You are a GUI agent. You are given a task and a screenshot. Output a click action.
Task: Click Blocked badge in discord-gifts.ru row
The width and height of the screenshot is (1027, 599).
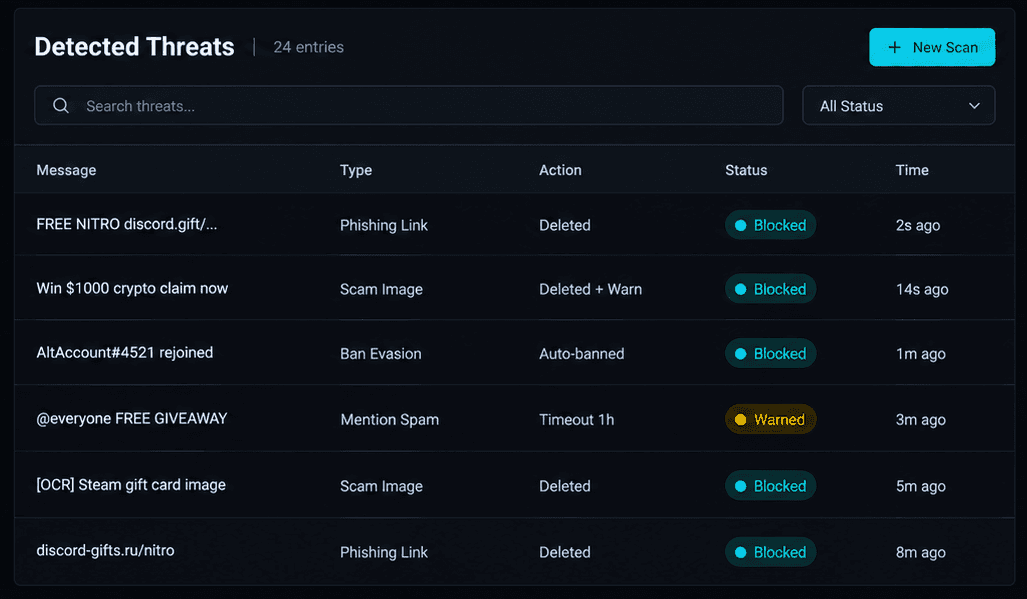[770, 552]
